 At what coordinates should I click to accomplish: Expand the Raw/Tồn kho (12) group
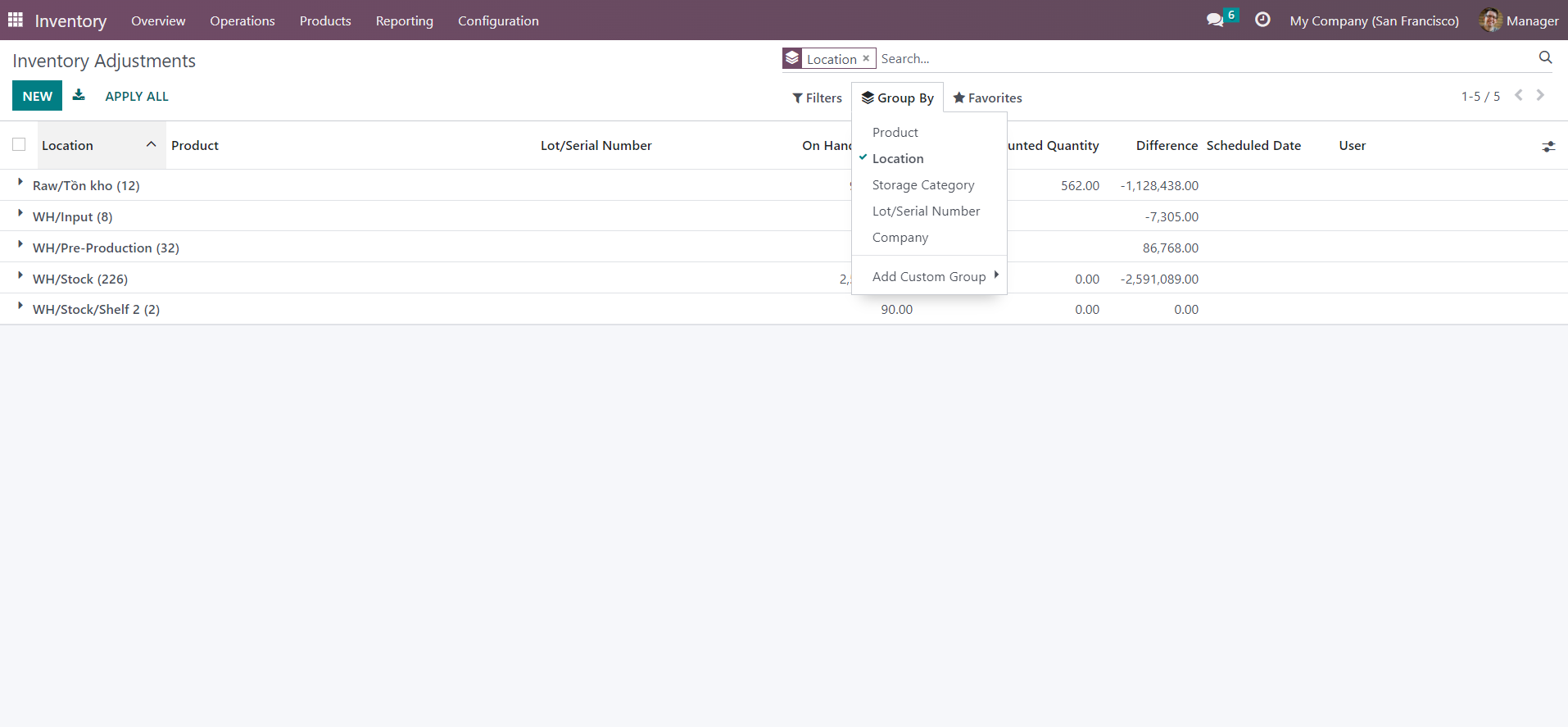click(x=85, y=185)
